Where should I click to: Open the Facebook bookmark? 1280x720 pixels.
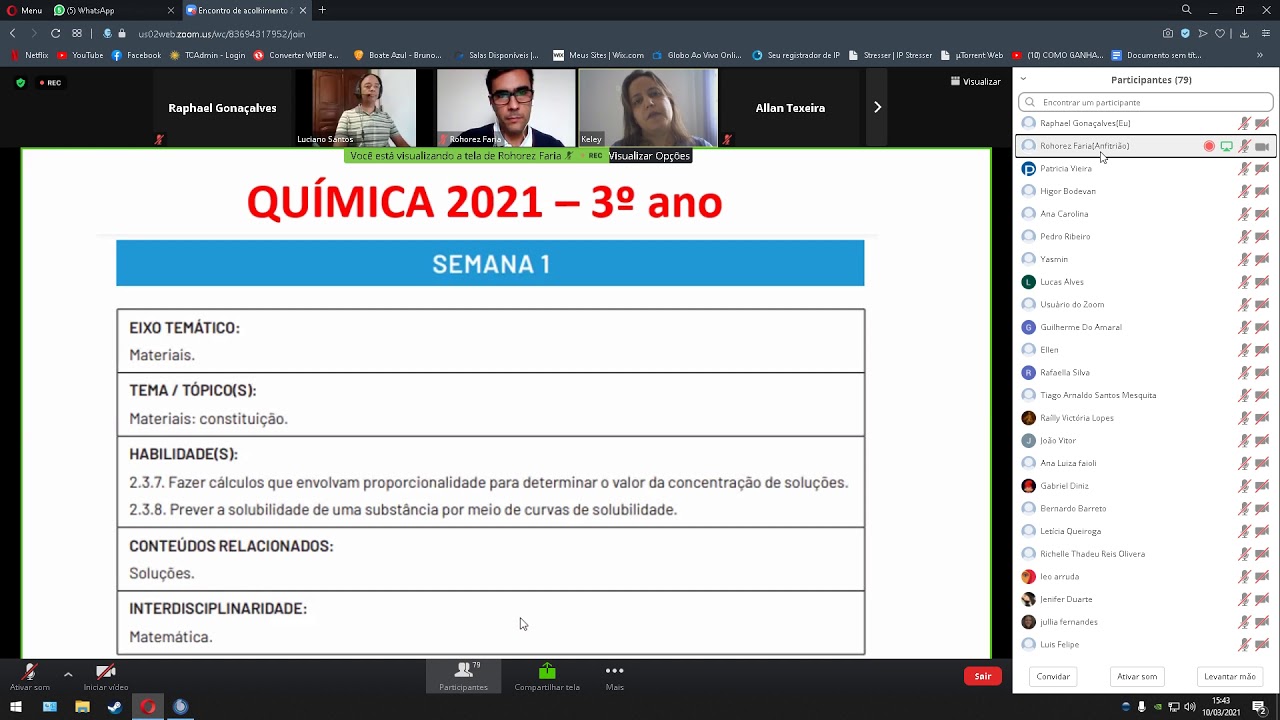(136, 55)
